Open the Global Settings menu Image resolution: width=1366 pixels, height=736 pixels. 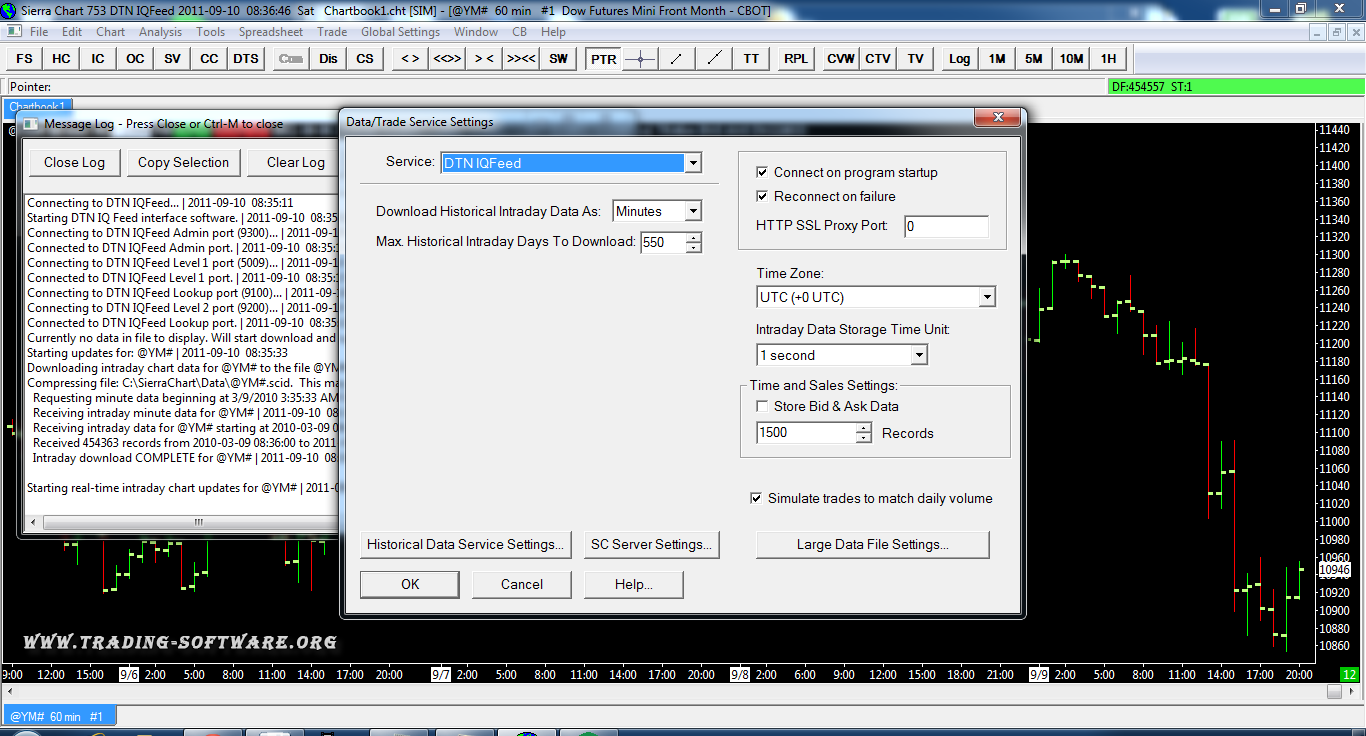pyautogui.click(x=400, y=32)
